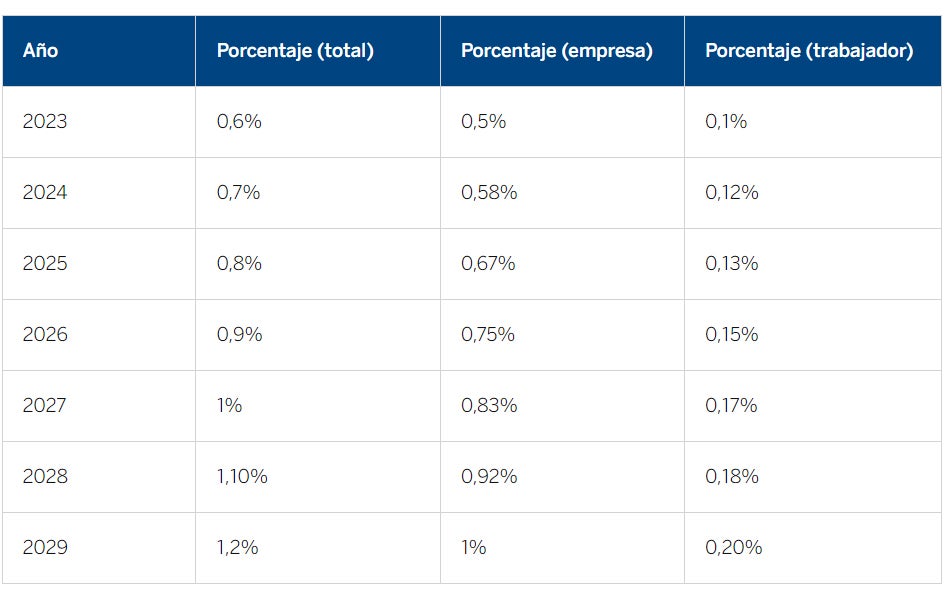950x595 pixels.
Task: Click the 0,75% empresa cell
Action: click(488, 335)
